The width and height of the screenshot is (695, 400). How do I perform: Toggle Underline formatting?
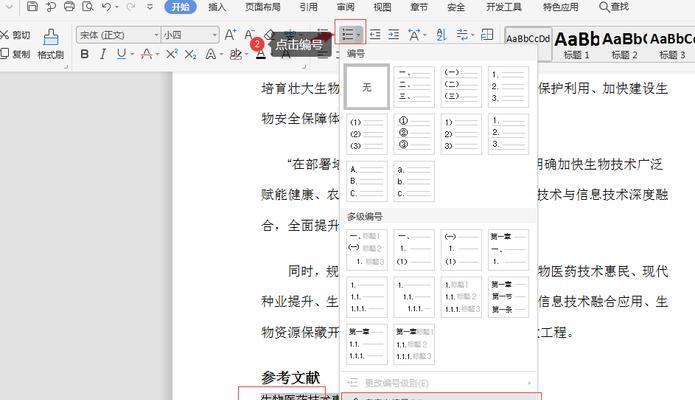click(x=121, y=54)
